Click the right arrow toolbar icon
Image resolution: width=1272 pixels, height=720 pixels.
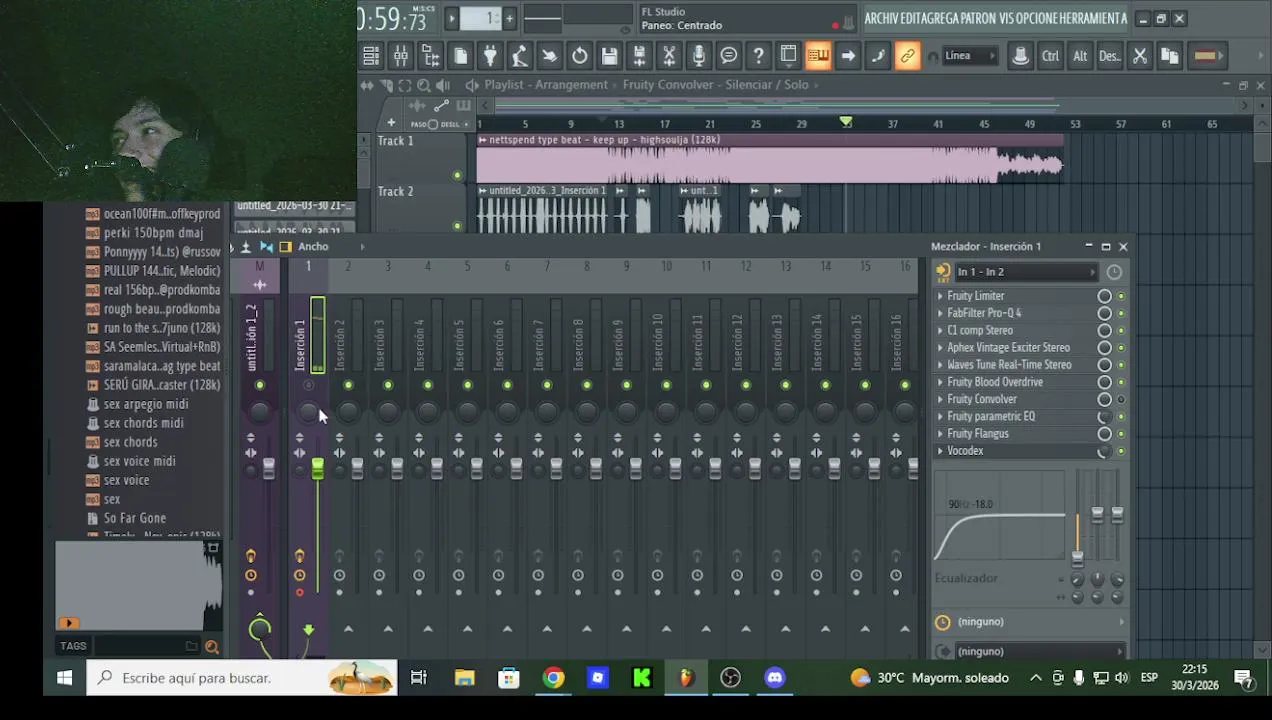pos(848,56)
